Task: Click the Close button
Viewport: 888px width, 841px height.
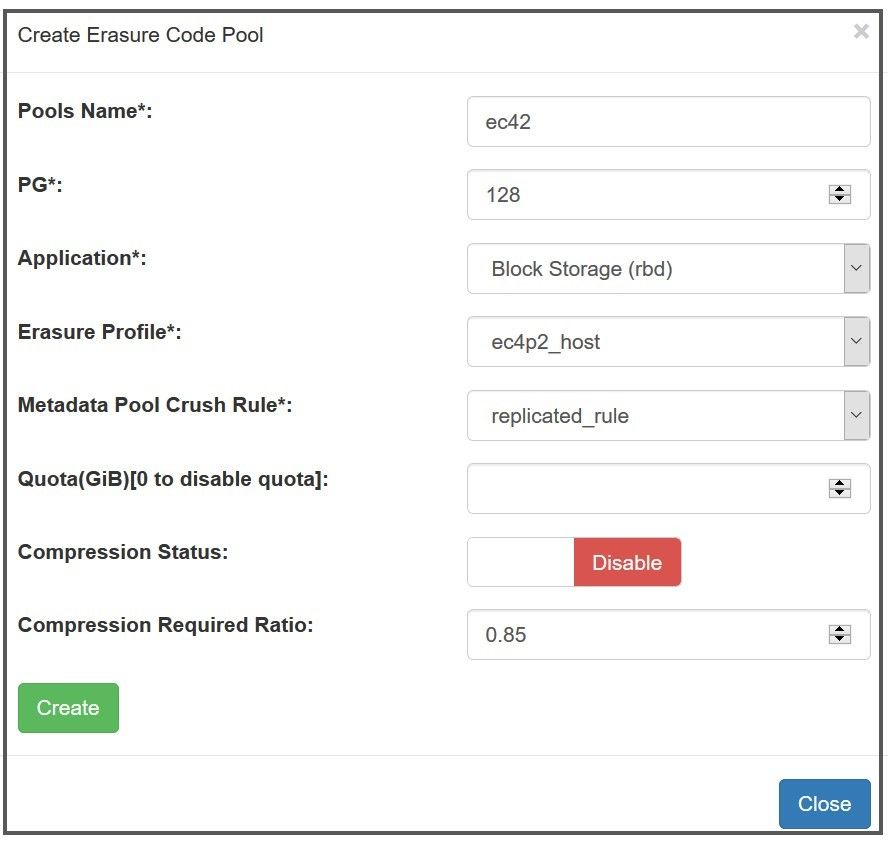Action: pyautogui.click(x=824, y=804)
